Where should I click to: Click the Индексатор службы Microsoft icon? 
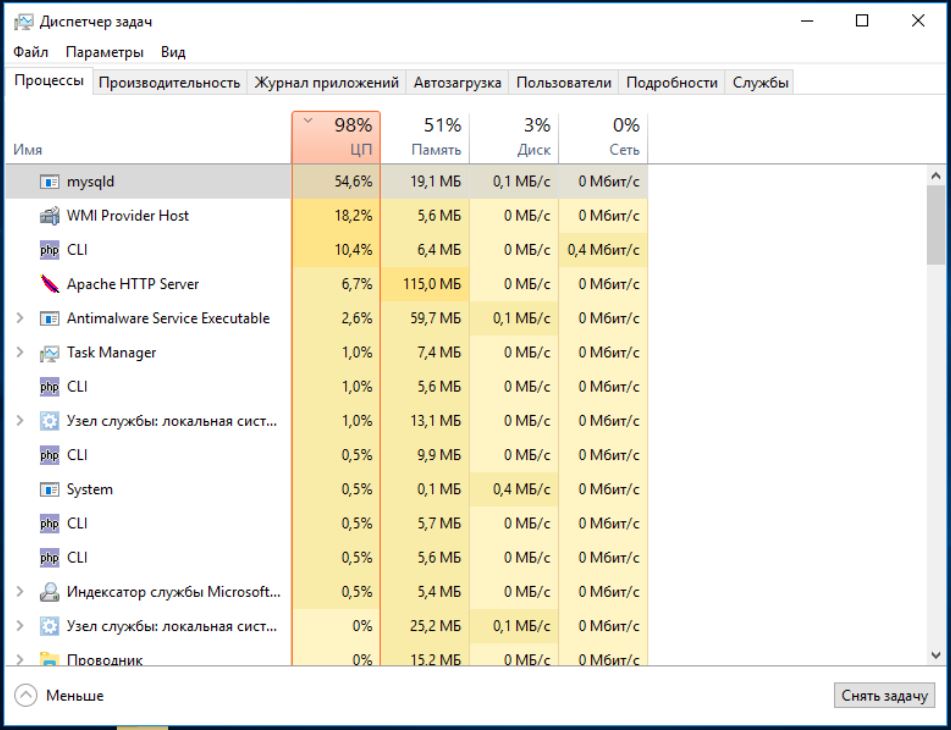[x=49, y=592]
